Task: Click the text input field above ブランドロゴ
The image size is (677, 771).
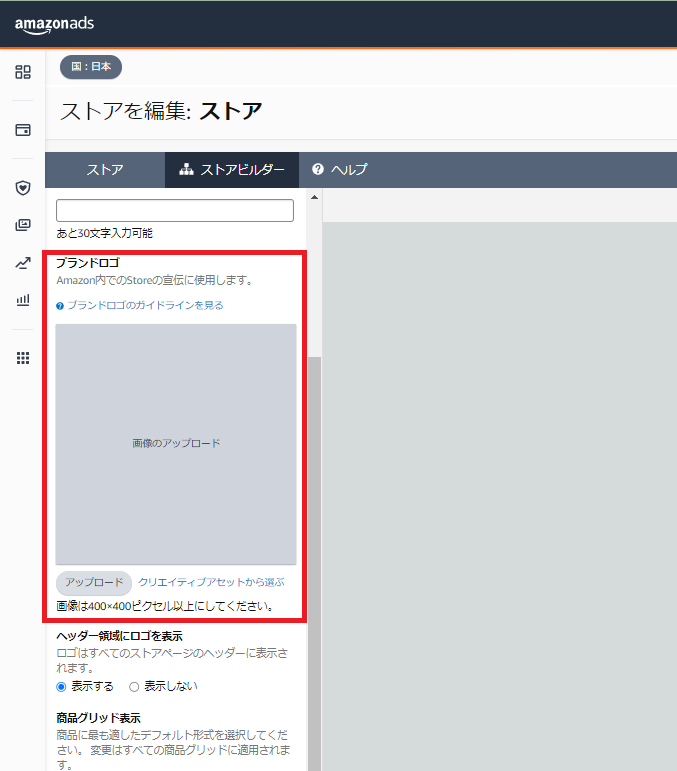Action: [x=175, y=210]
